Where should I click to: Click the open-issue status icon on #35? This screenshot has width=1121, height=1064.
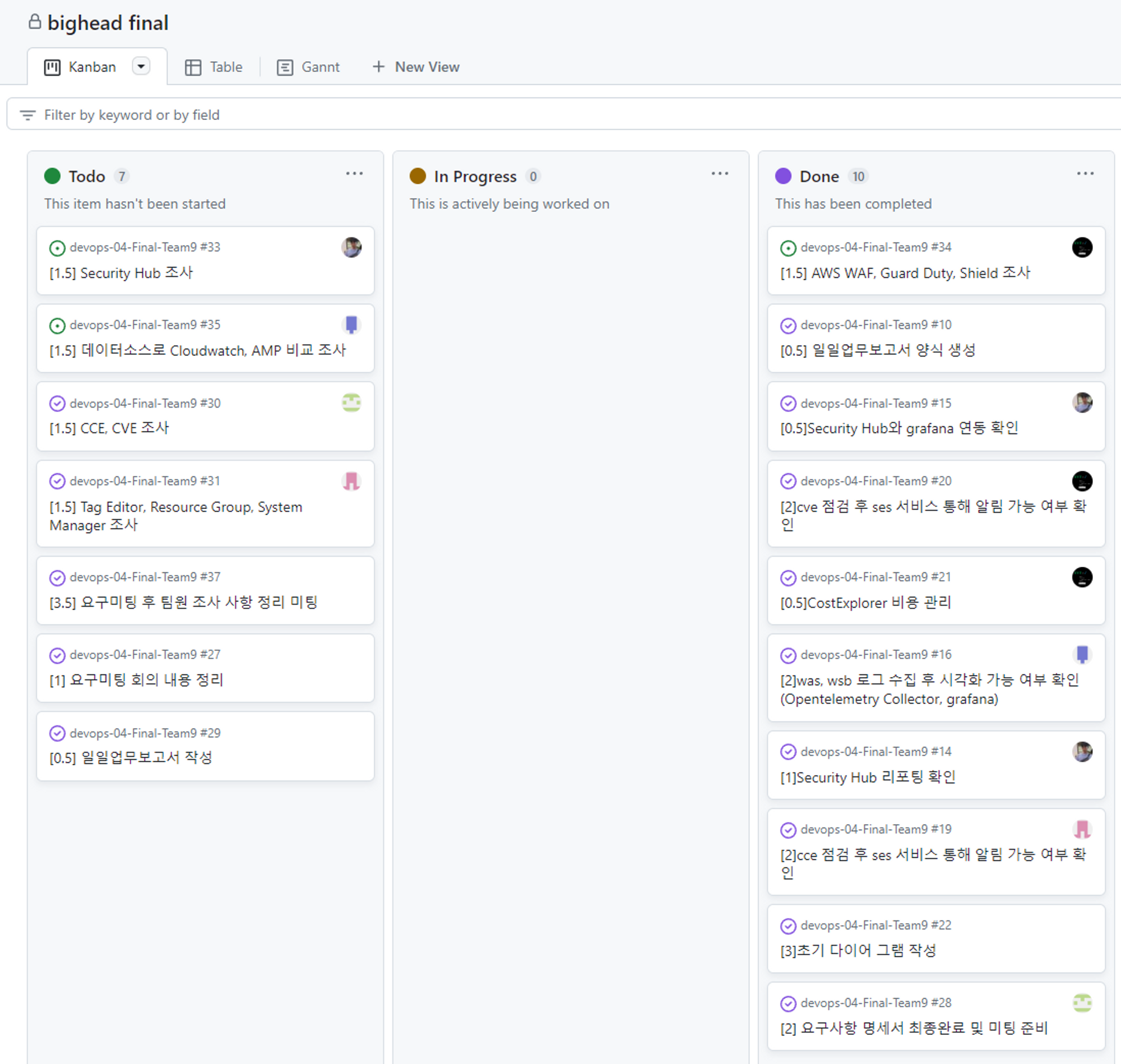pos(57,326)
